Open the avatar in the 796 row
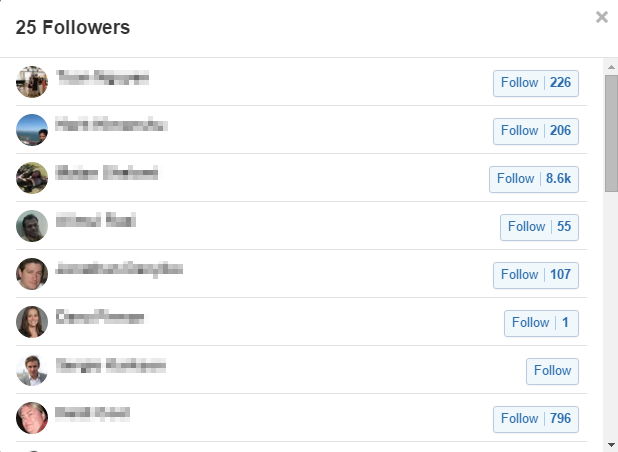This screenshot has height=452, width=618. click(32, 418)
